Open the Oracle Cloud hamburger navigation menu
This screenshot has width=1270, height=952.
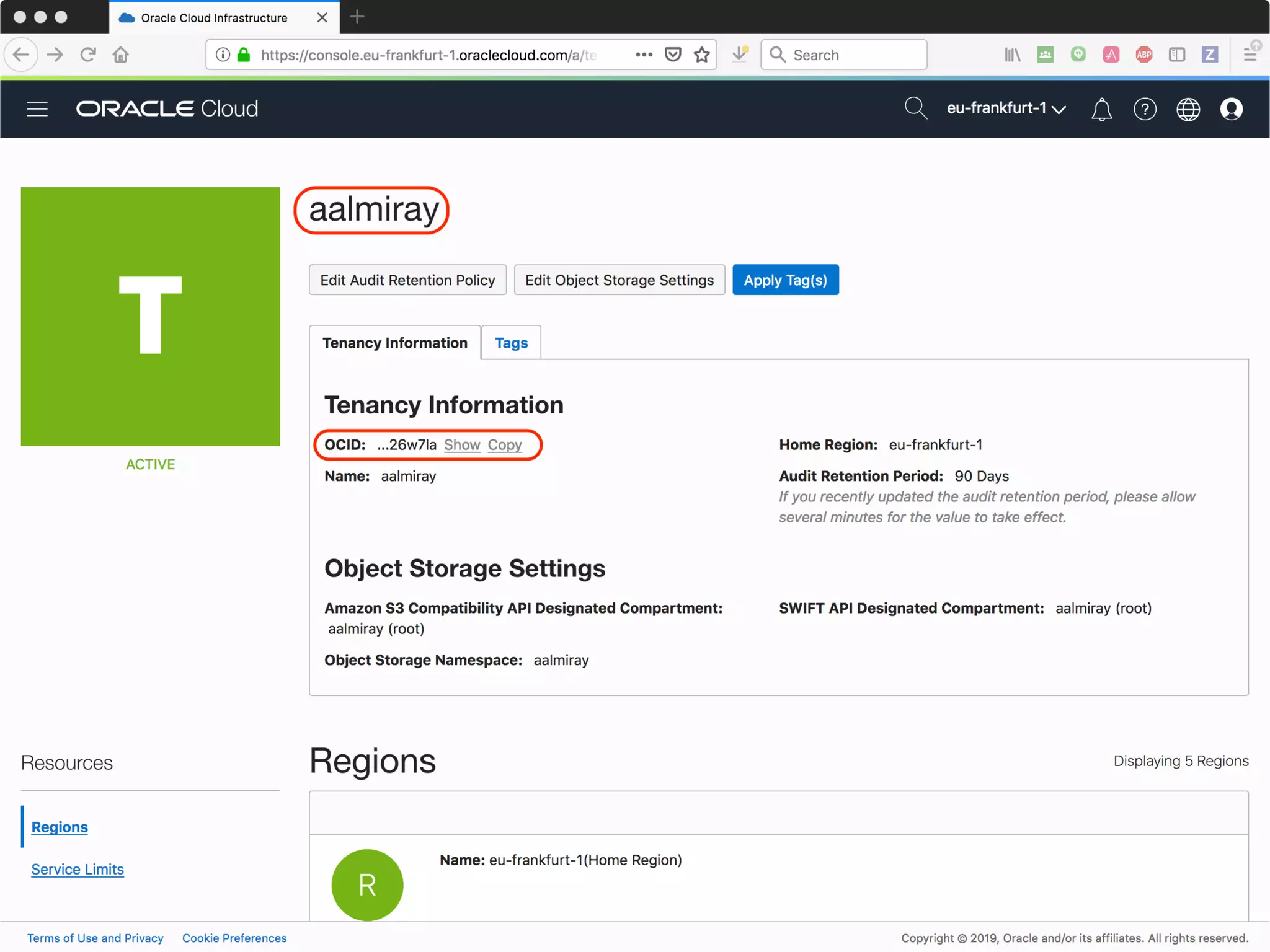[37, 109]
